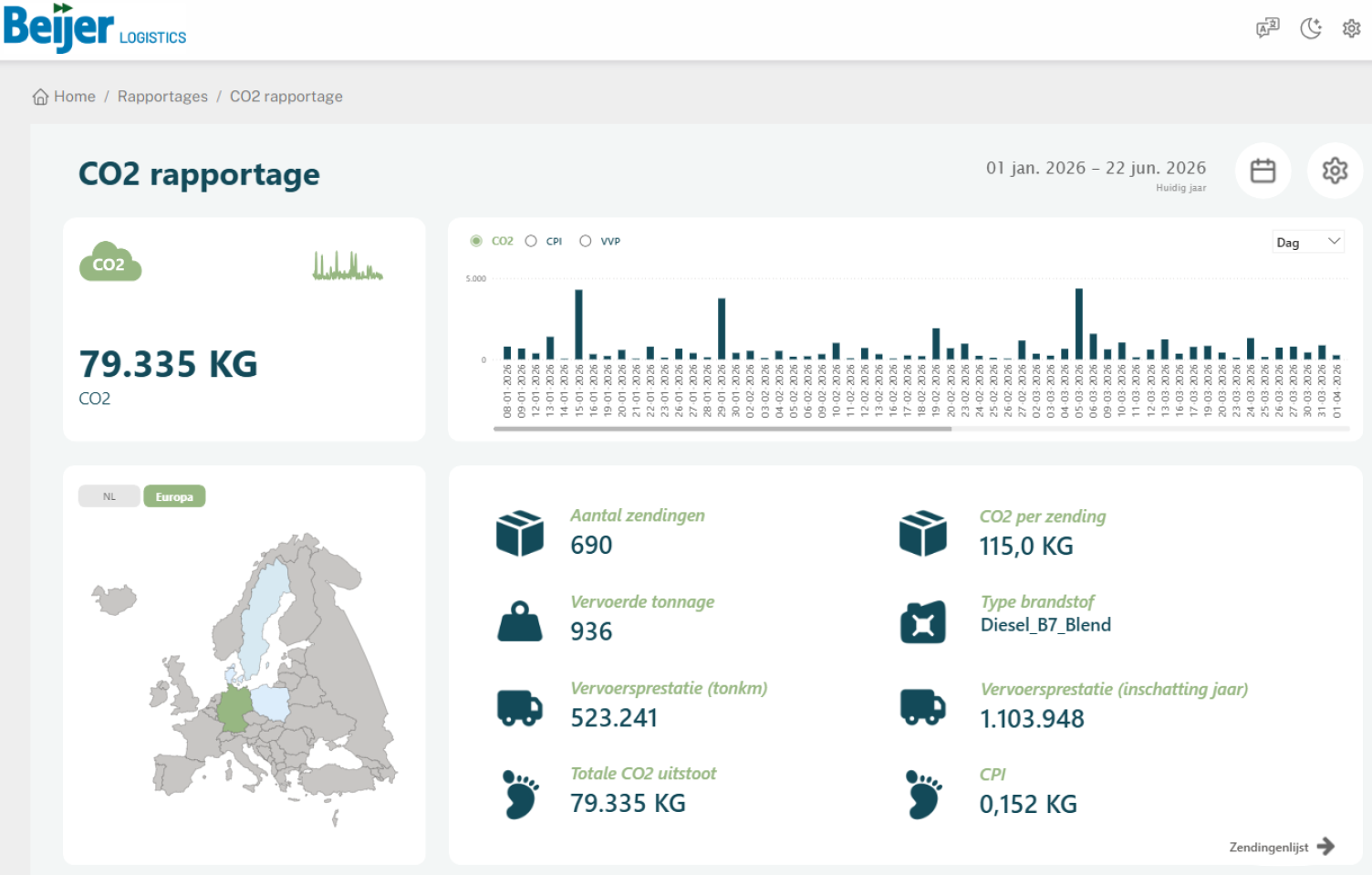Click the Beijer Logistics logo
This screenshot has height=875, width=1372.
[95, 27]
